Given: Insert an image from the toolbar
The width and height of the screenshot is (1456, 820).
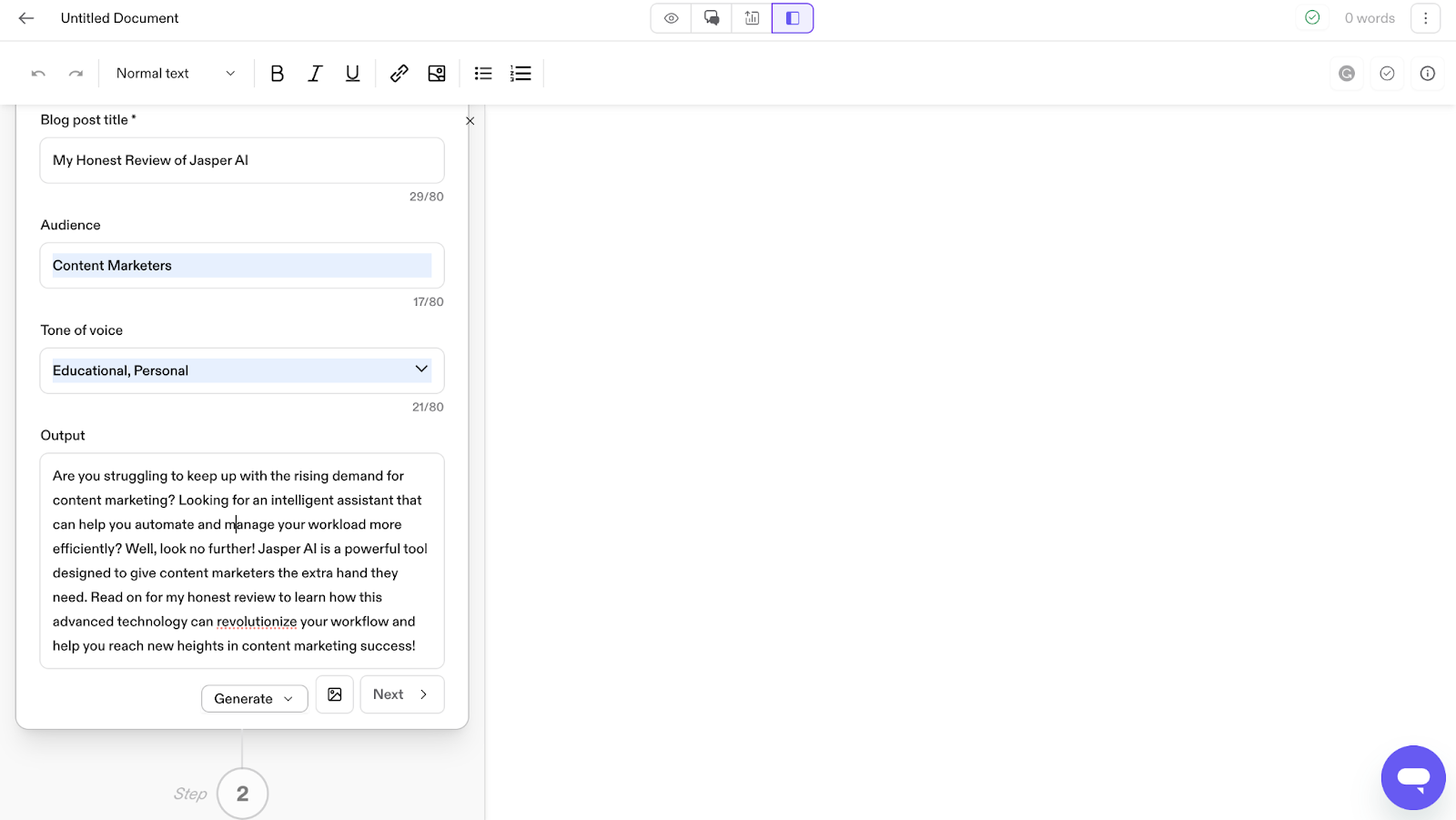Looking at the screenshot, I should click(437, 74).
